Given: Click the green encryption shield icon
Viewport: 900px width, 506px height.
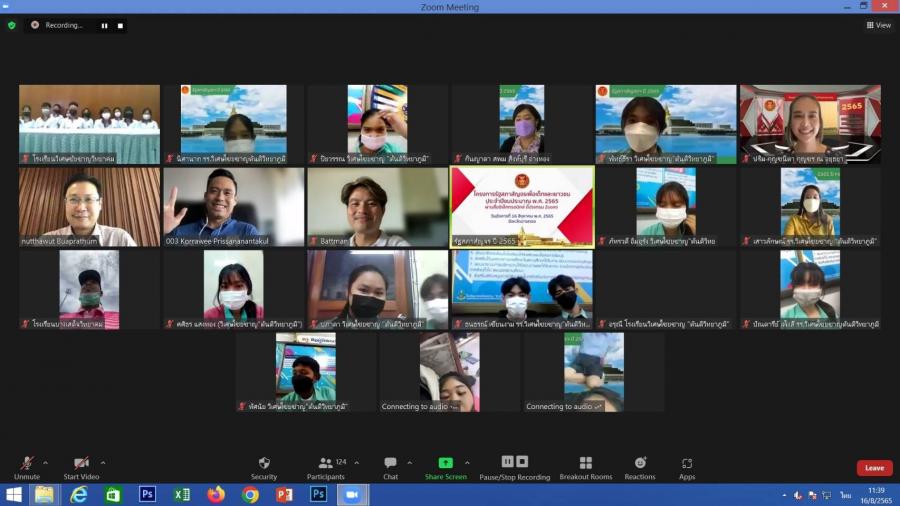Looking at the screenshot, I should 12,25.
